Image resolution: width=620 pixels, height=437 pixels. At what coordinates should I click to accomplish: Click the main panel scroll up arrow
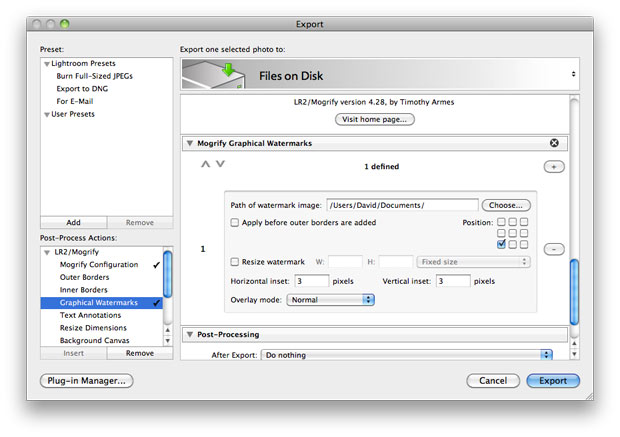coord(574,343)
